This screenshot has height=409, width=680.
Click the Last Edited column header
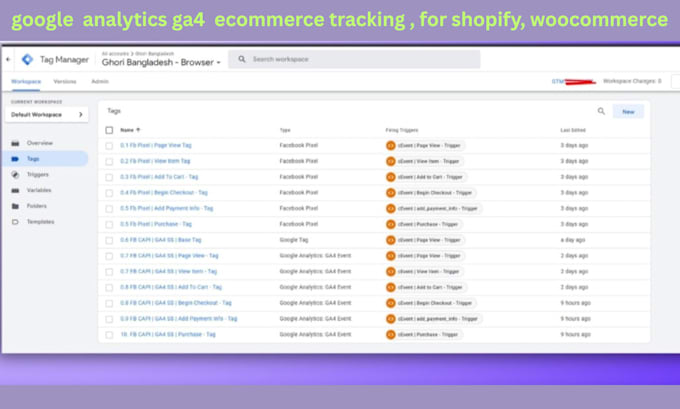pyautogui.click(x=573, y=130)
